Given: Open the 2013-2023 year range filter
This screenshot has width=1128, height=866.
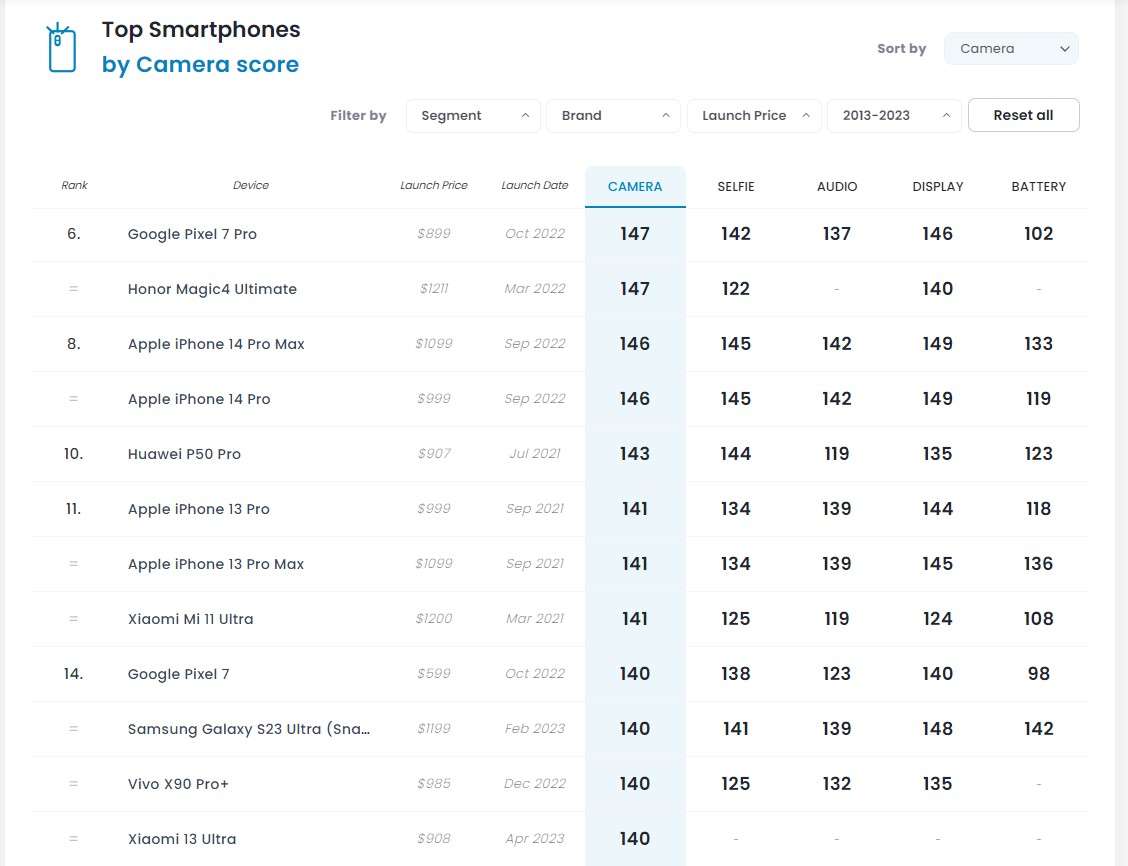Looking at the screenshot, I should click(894, 116).
